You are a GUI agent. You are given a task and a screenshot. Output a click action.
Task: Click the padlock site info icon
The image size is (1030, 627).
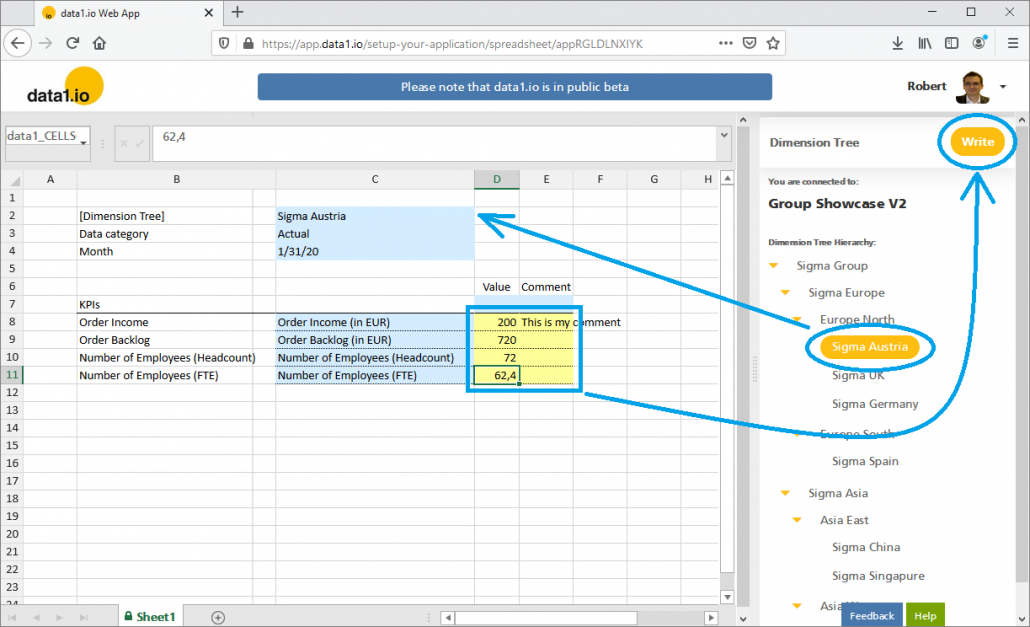(248, 43)
